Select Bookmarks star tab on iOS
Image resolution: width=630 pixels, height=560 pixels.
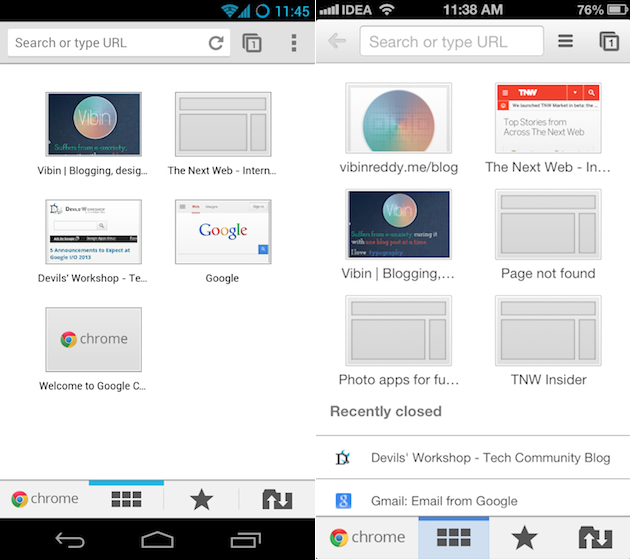(x=524, y=538)
